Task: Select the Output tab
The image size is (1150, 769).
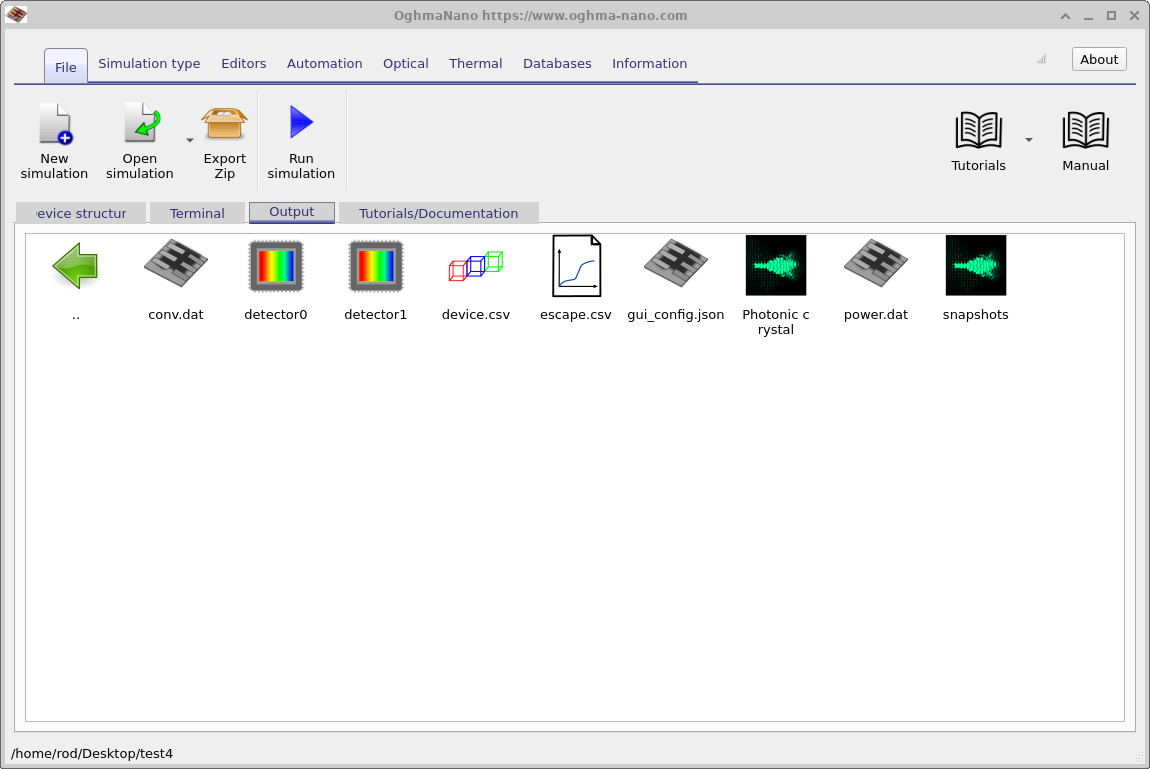Action: tap(292, 212)
